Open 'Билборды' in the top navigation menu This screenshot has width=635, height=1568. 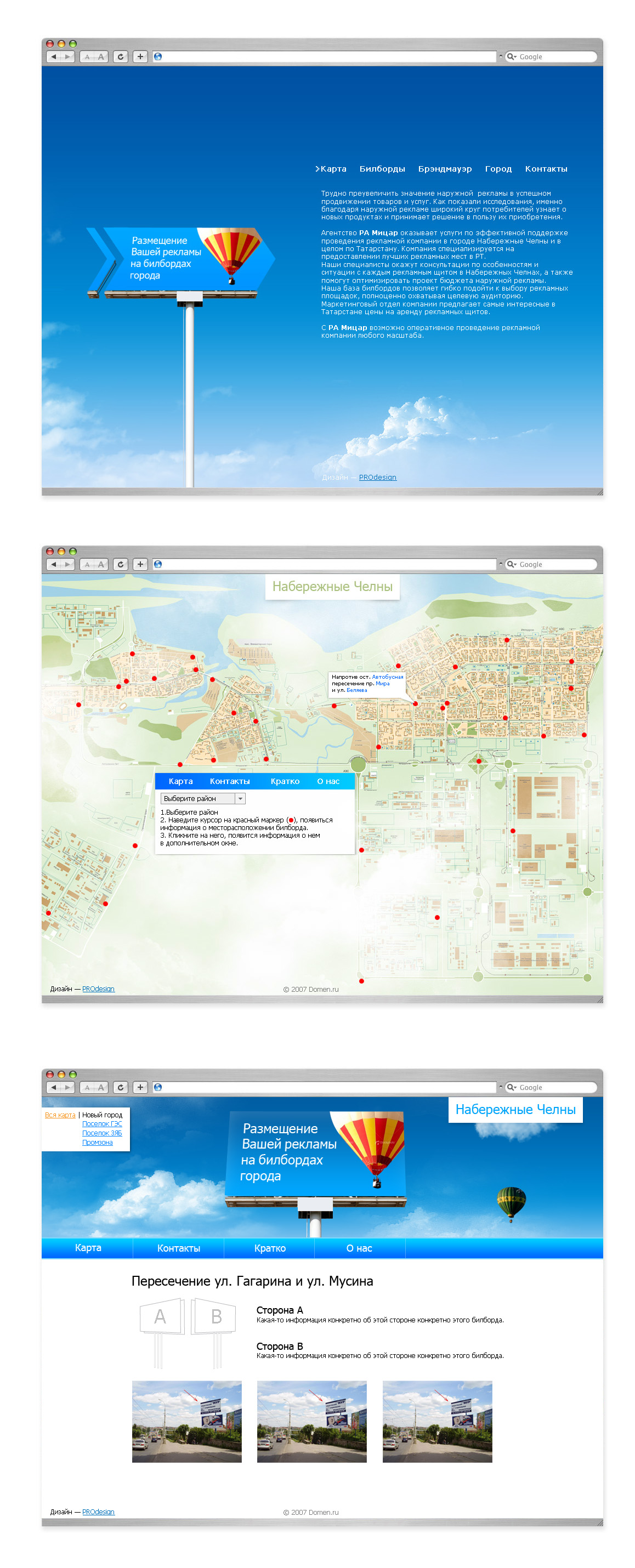[x=382, y=169]
